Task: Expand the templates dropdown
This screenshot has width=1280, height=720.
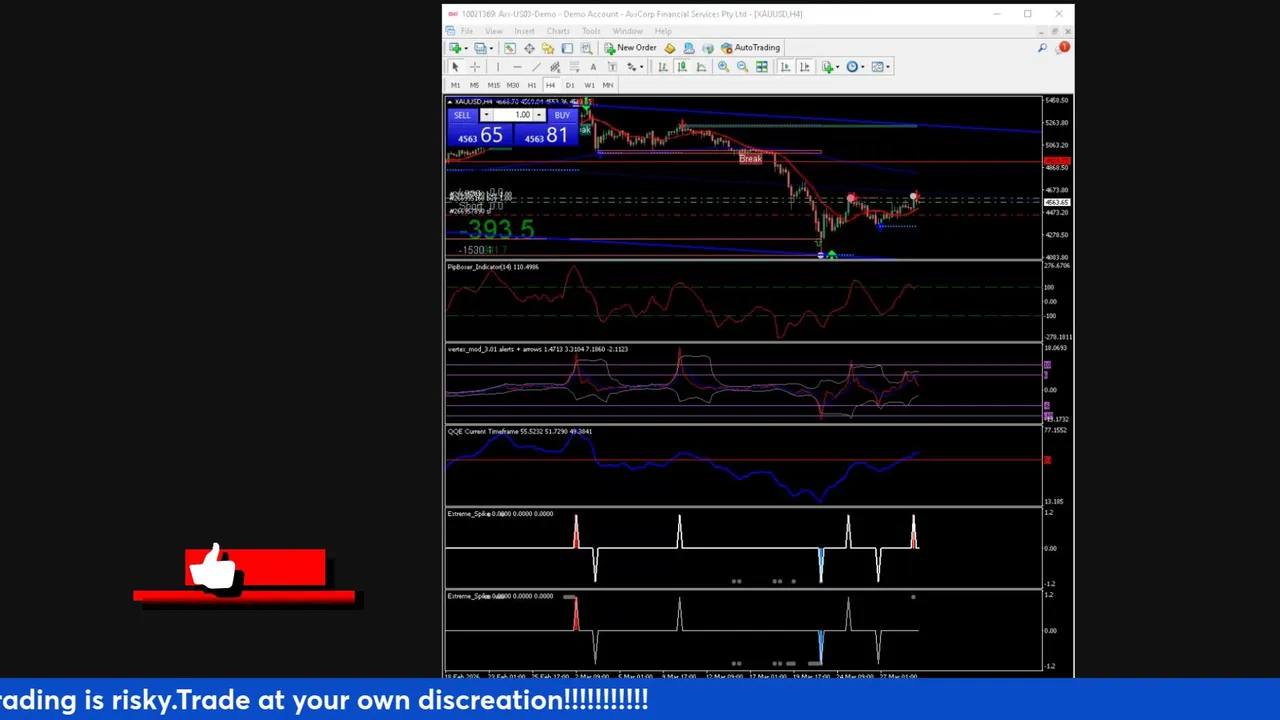Action: [x=889, y=67]
